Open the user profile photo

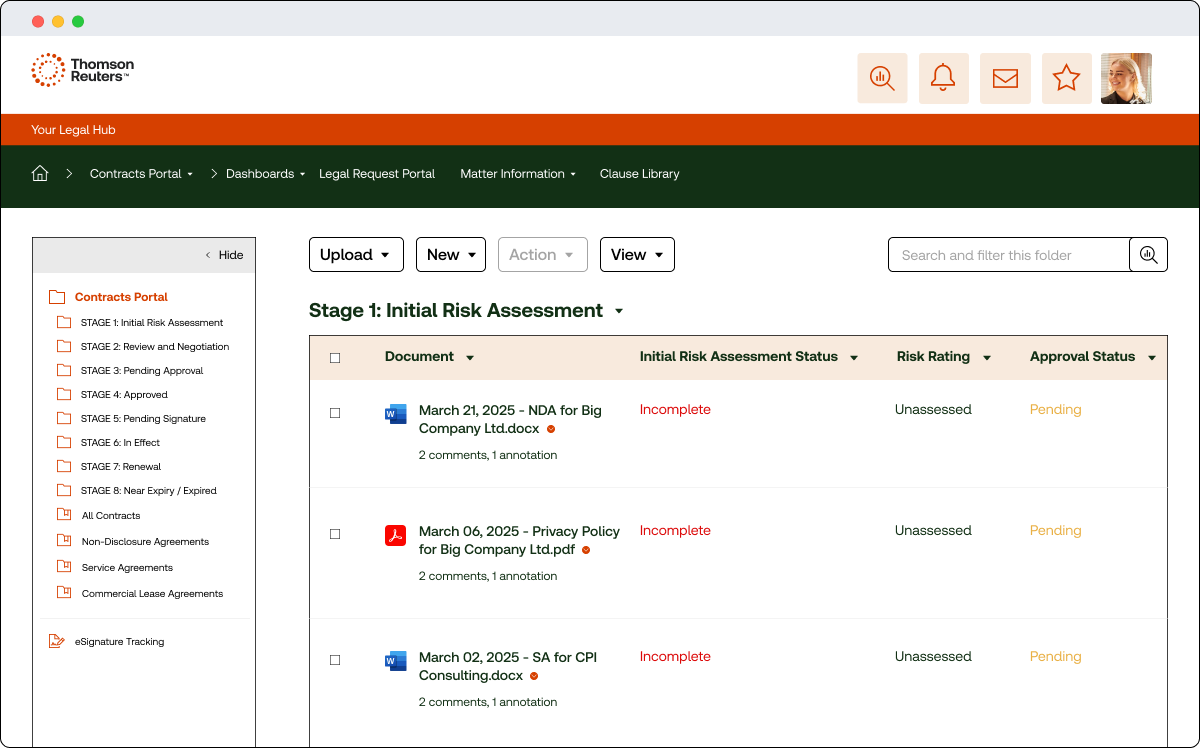(1126, 78)
